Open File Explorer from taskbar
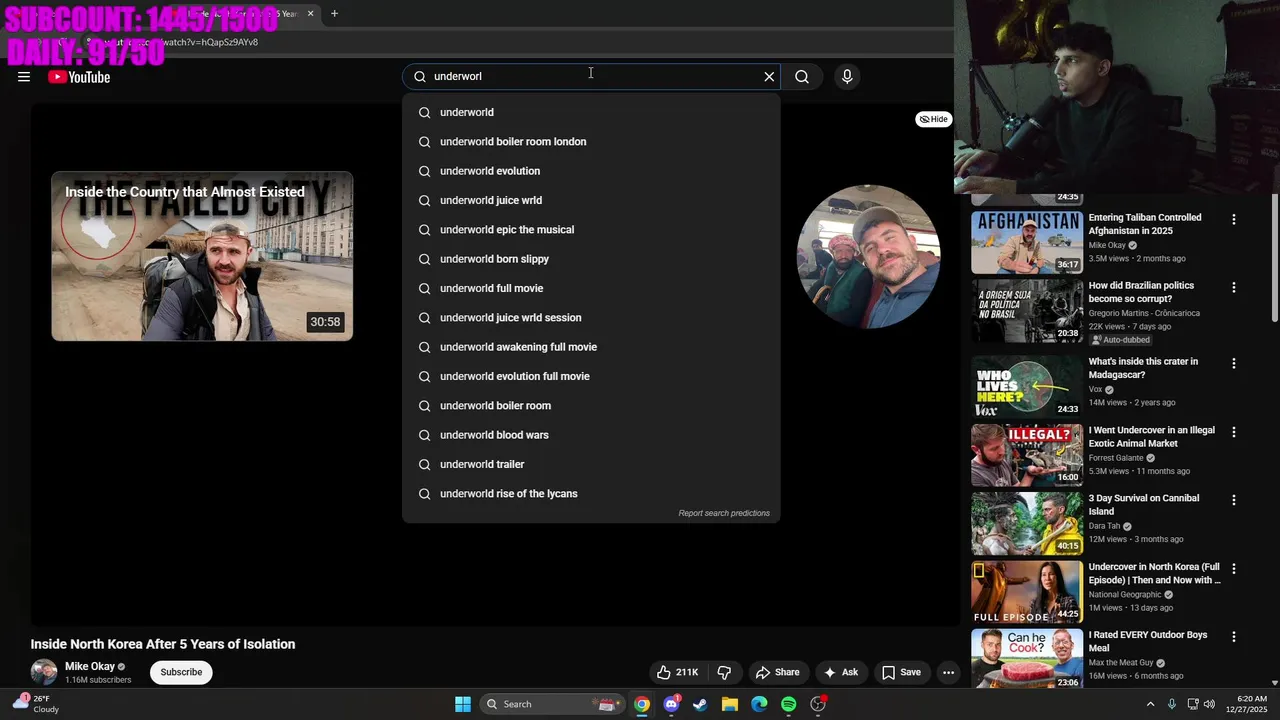Screen dimensions: 1280x720 point(730,704)
